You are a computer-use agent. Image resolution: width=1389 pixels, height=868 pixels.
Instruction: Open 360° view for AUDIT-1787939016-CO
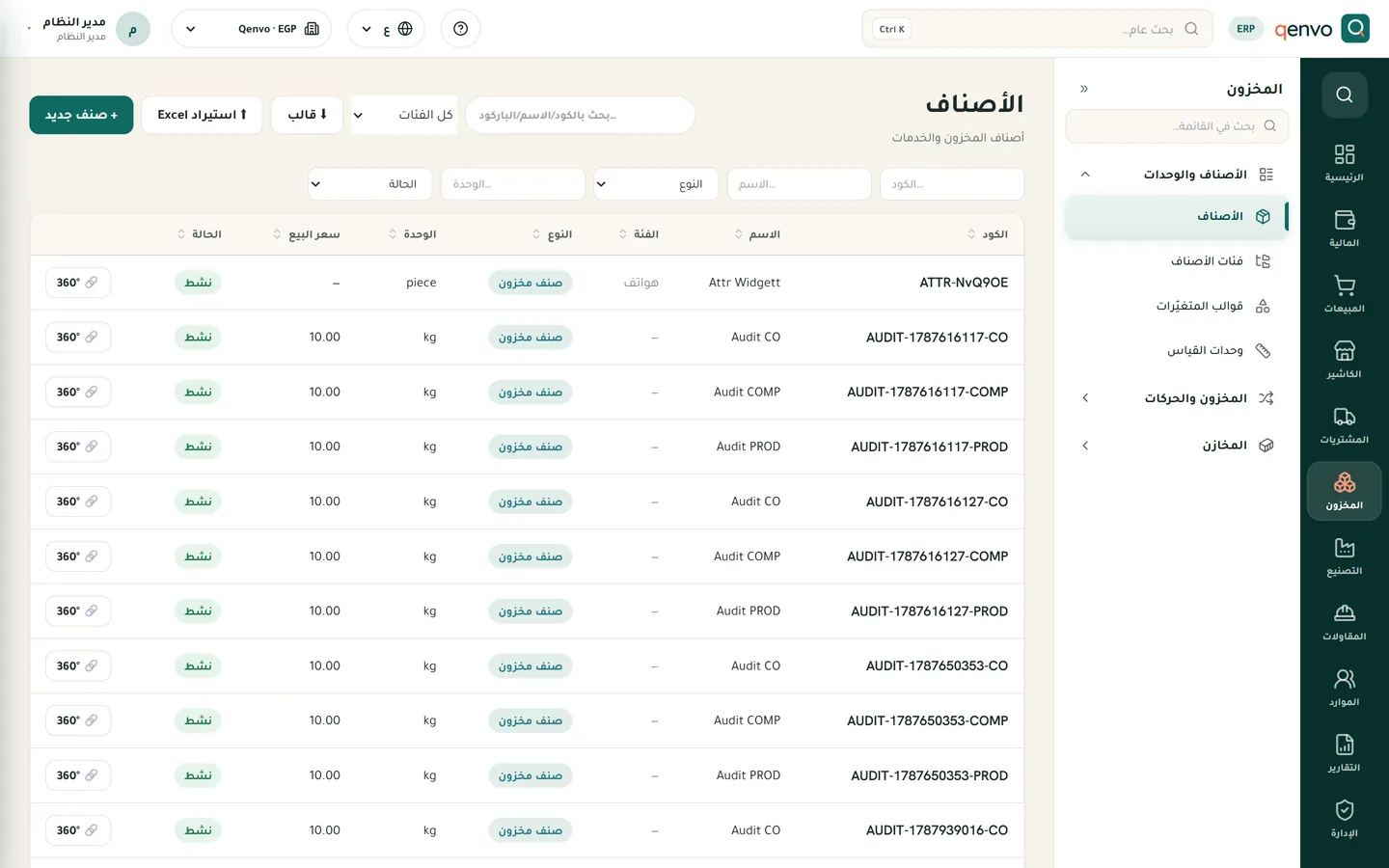(77, 830)
